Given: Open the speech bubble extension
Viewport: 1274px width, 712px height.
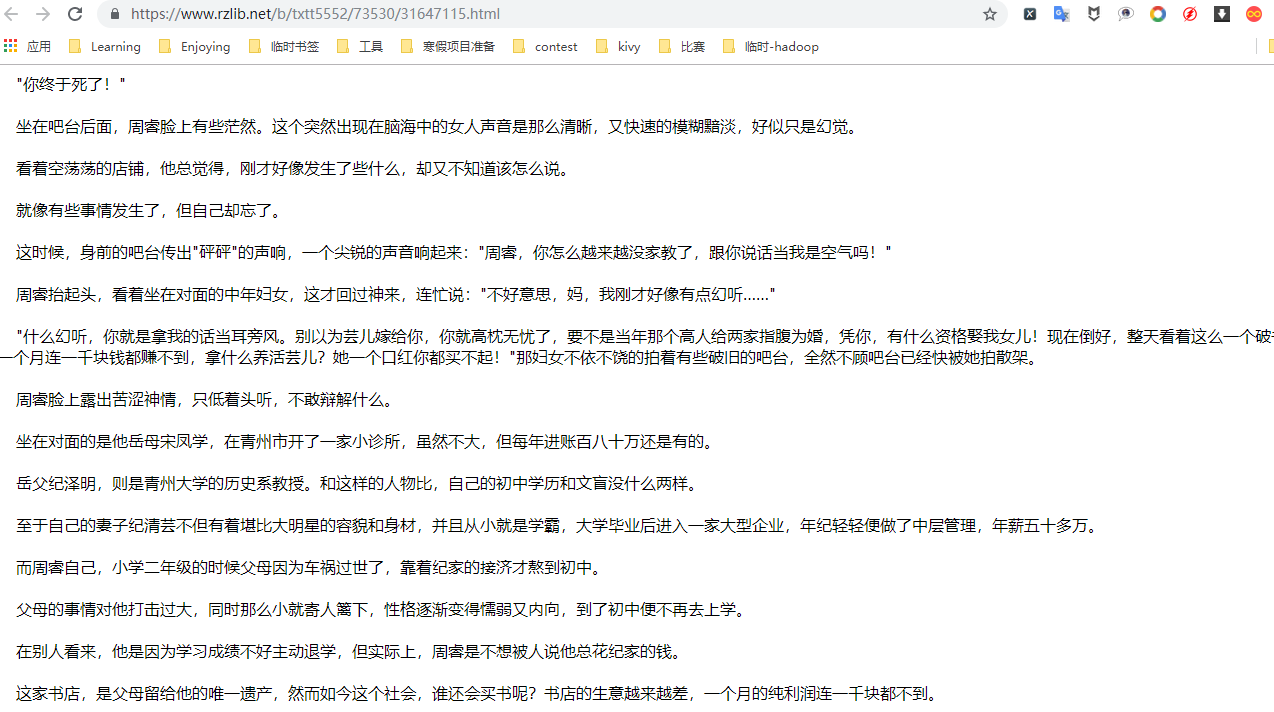Looking at the screenshot, I should (x=1125, y=14).
